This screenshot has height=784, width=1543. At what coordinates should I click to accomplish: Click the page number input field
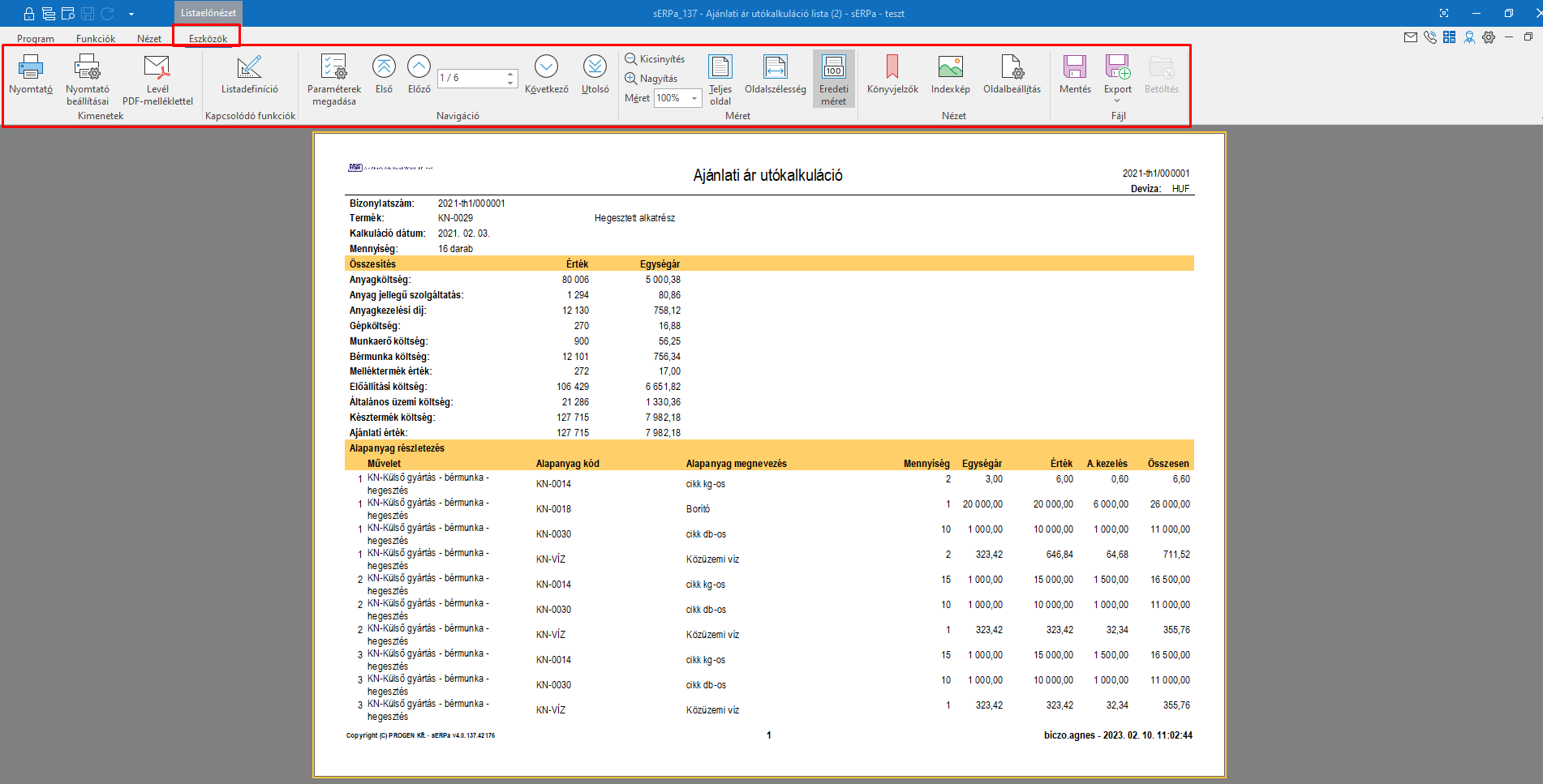[471, 78]
